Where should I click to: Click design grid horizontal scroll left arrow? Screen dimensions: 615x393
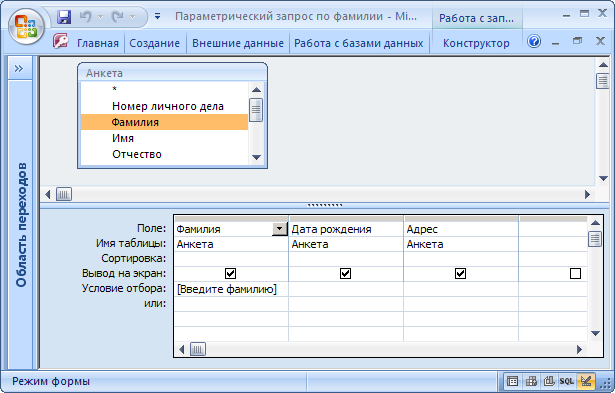pyautogui.click(x=182, y=349)
